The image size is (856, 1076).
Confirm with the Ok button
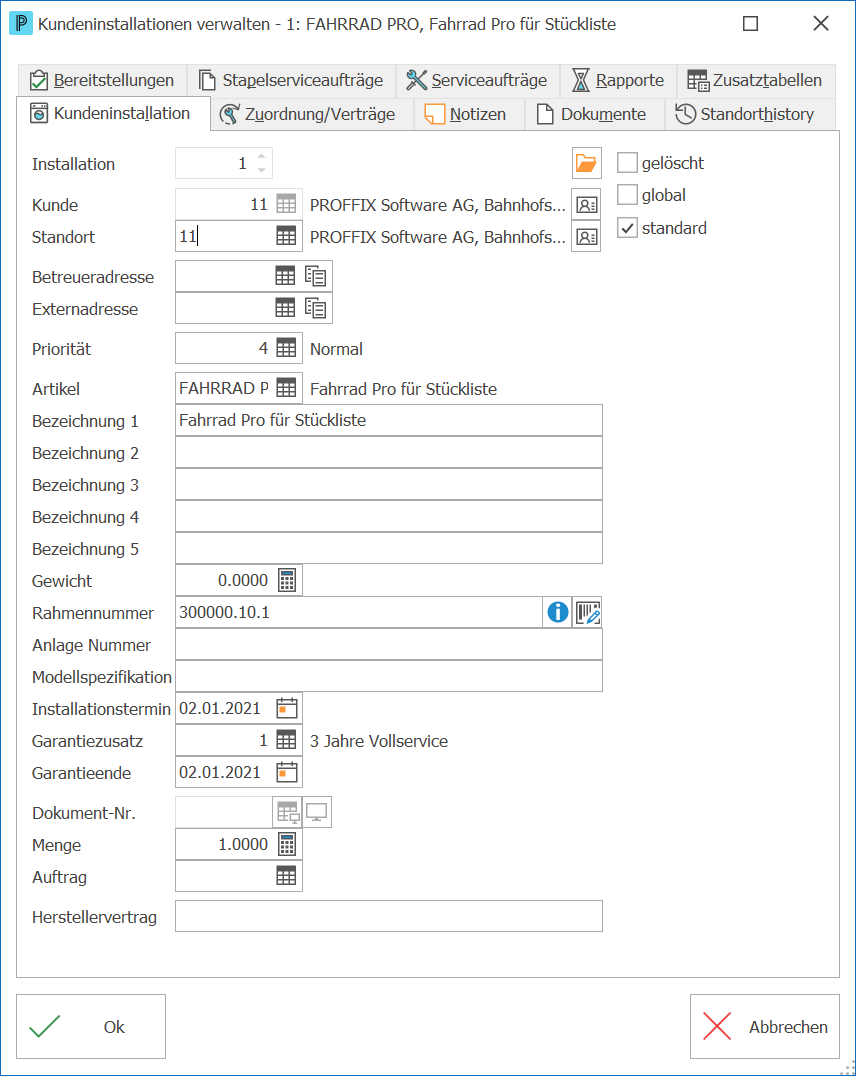pos(91,1027)
